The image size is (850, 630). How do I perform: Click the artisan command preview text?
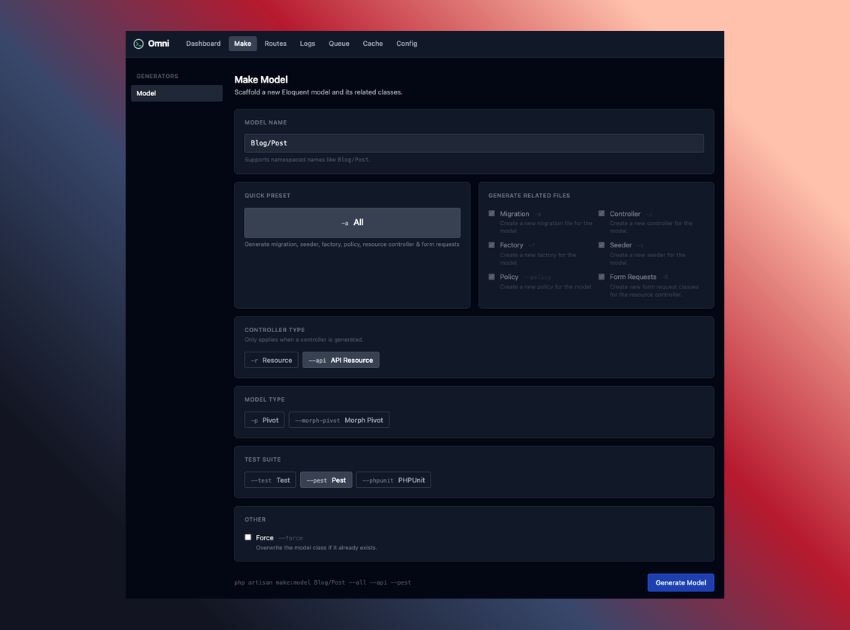[323, 583]
